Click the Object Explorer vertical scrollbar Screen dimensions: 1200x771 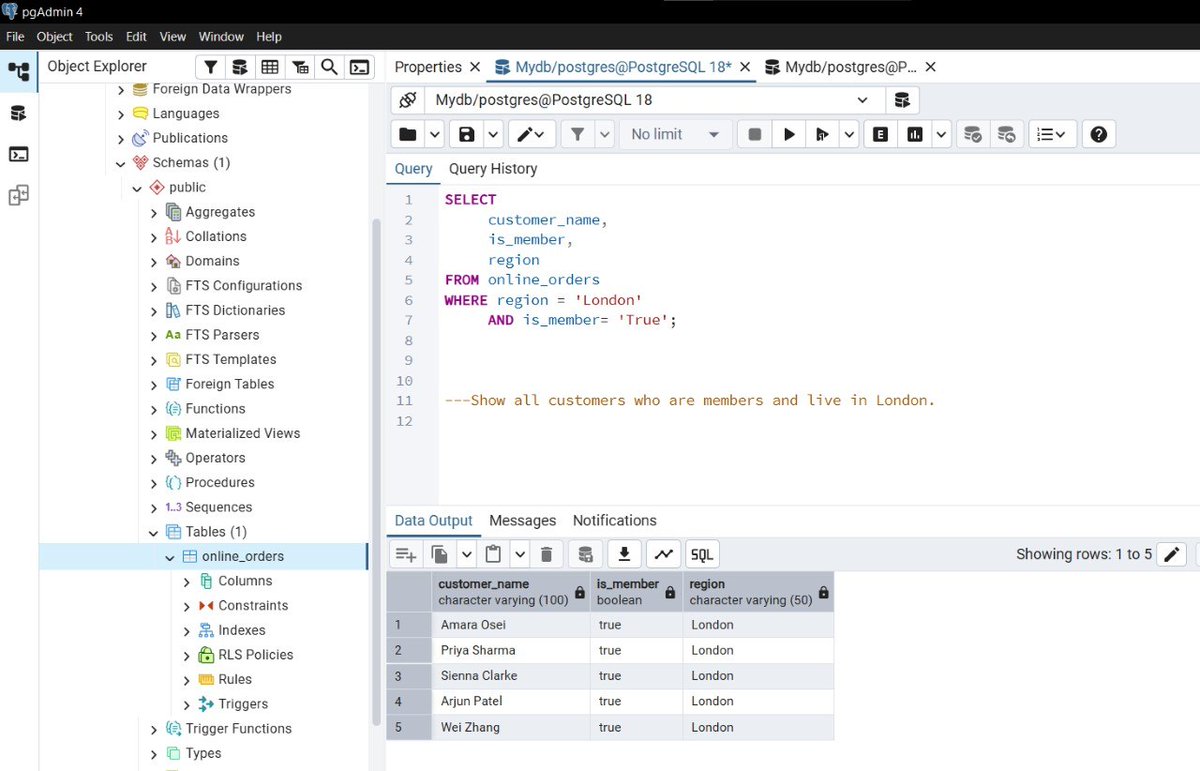[376, 470]
